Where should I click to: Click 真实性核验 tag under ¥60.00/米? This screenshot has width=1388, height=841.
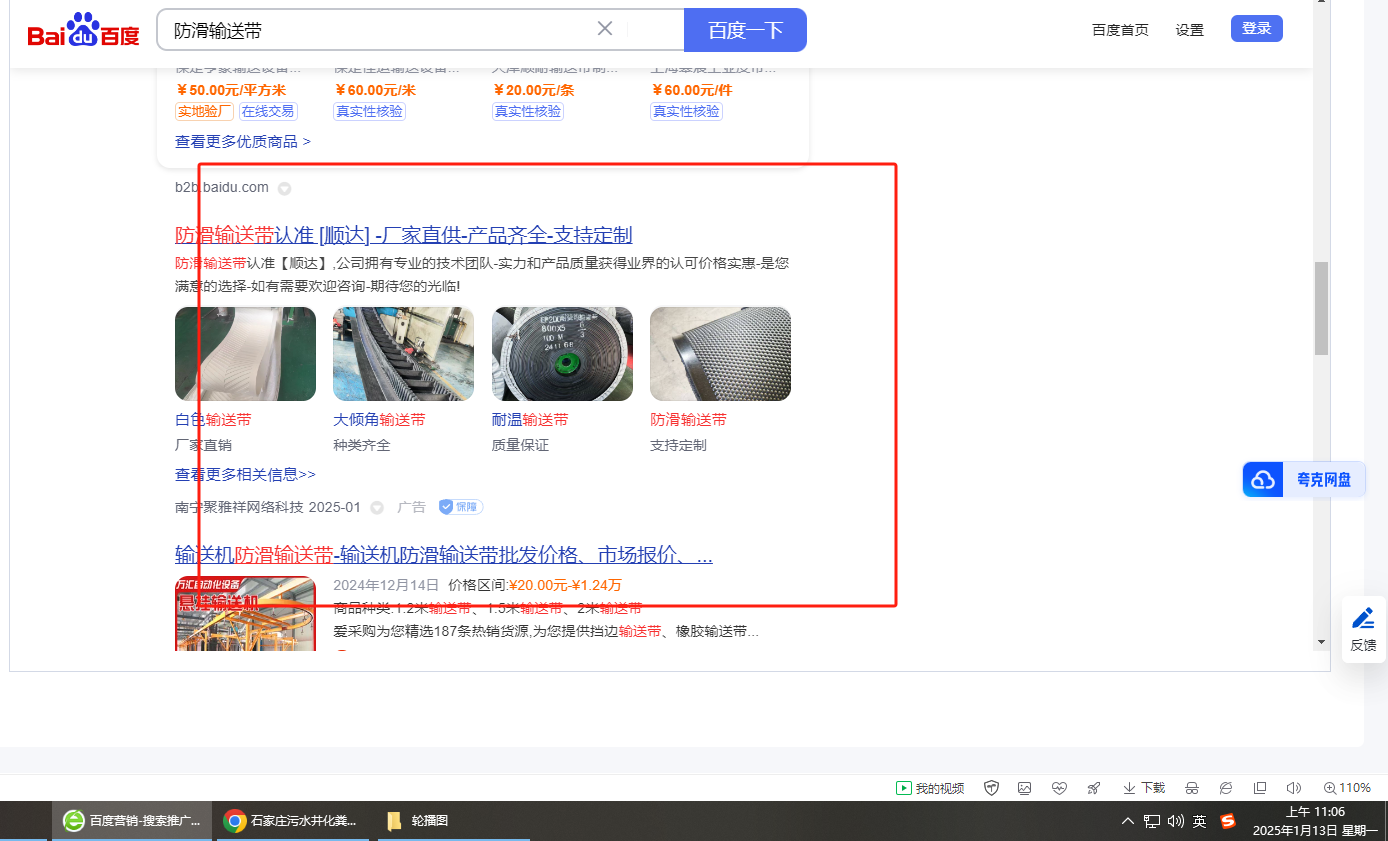point(369,111)
